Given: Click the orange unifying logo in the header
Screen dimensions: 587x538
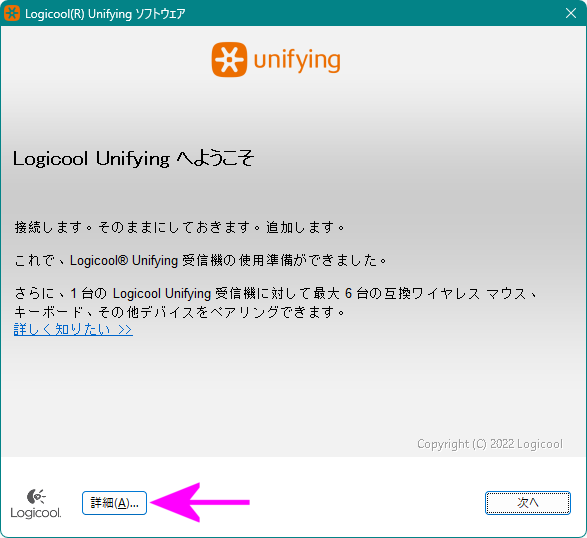Looking at the screenshot, I should coord(276,60).
